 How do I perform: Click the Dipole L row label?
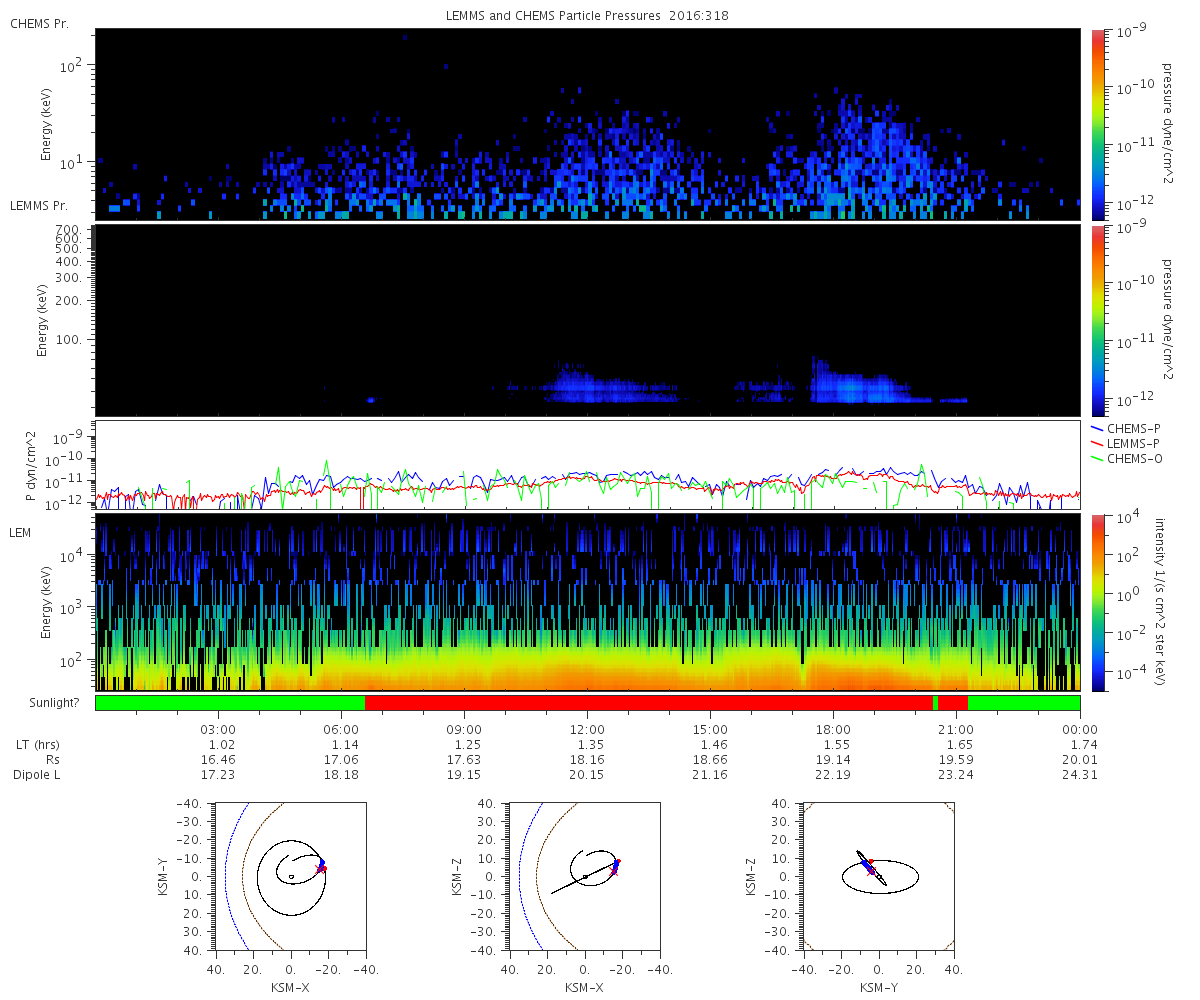(39, 775)
